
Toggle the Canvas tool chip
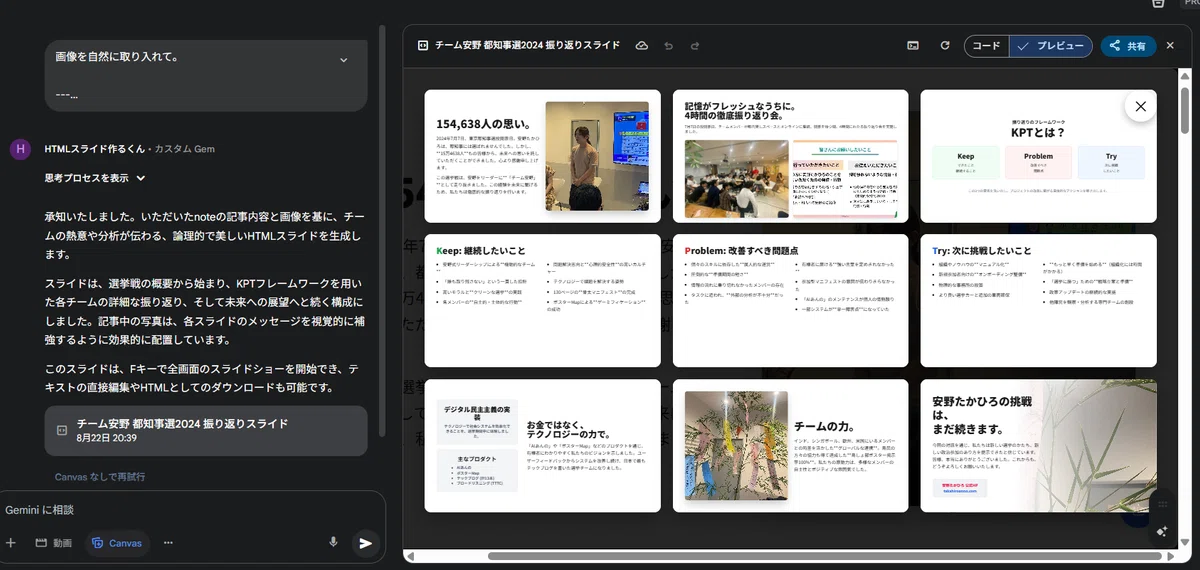click(116, 543)
